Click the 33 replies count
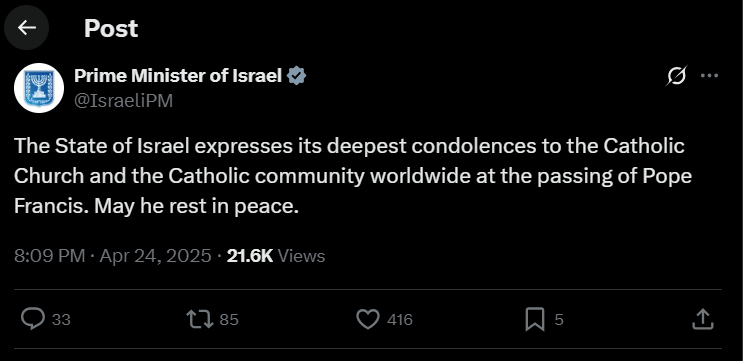This screenshot has width=743, height=361. tap(61, 320)
